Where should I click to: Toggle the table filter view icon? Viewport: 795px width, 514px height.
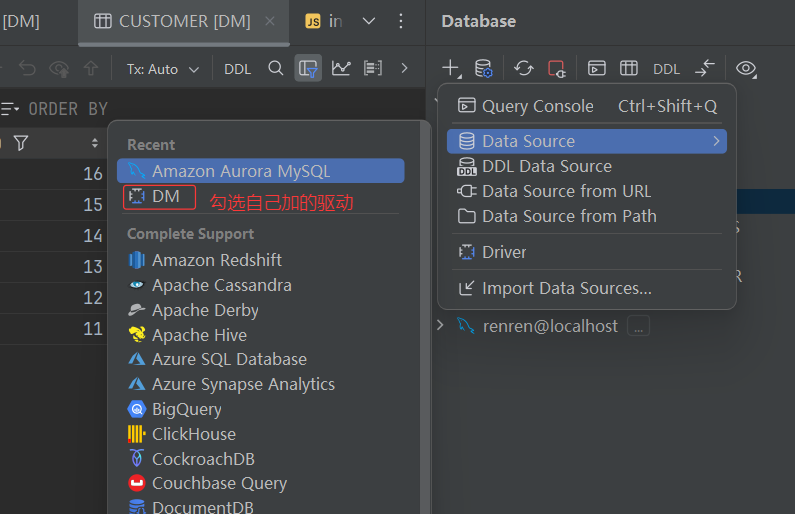point(308,68)
